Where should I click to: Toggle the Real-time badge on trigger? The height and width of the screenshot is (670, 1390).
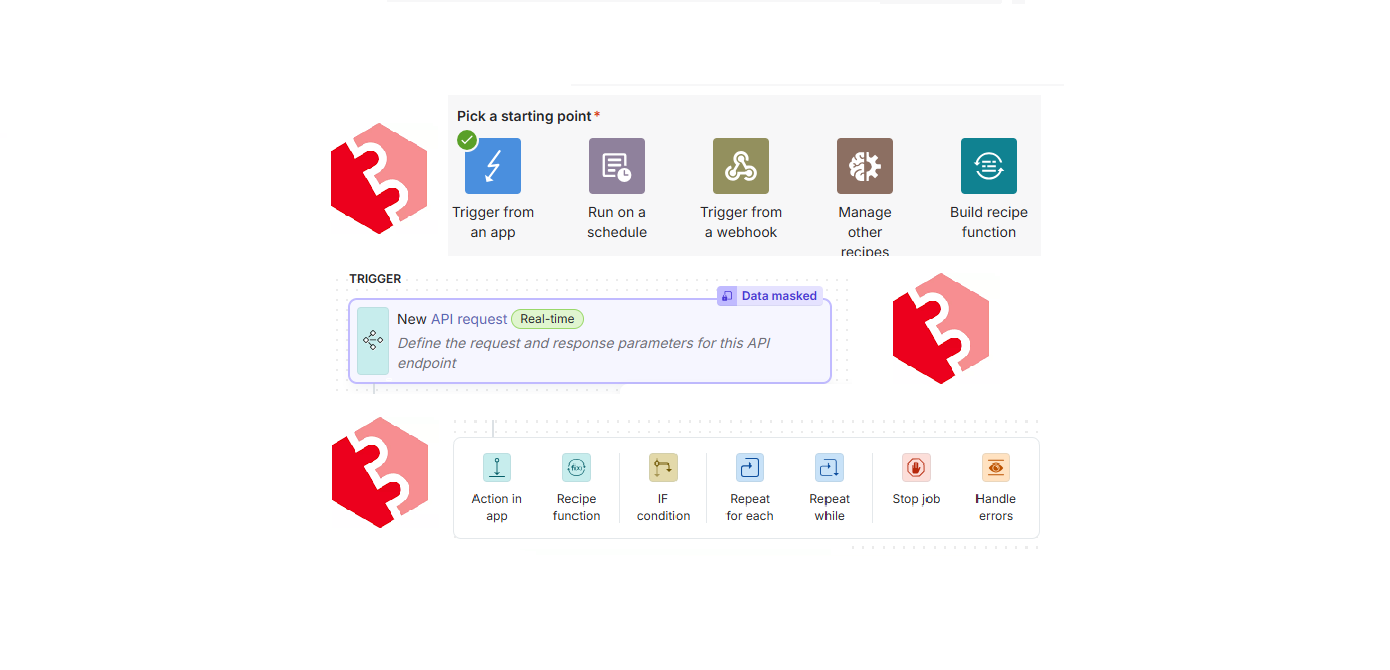coord(547,318)
